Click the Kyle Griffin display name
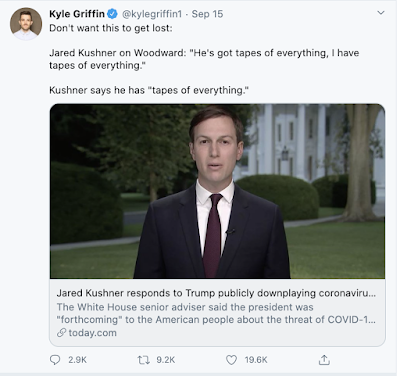Image resolution: width=400 pixels, height=376 pixels. tap(77, 14)
